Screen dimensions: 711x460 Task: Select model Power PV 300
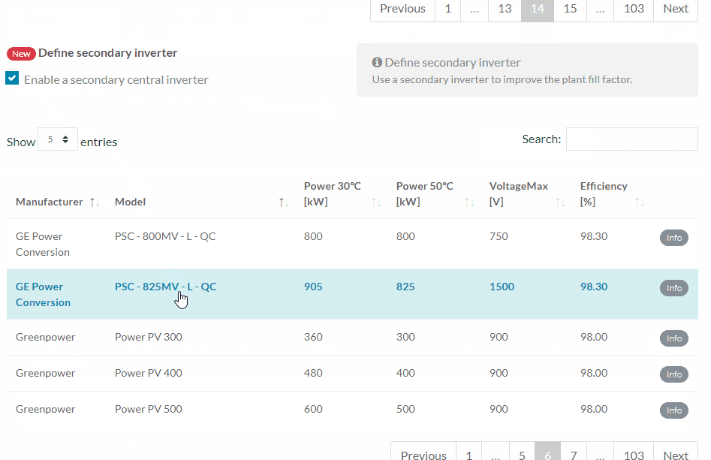coord(148,337)
